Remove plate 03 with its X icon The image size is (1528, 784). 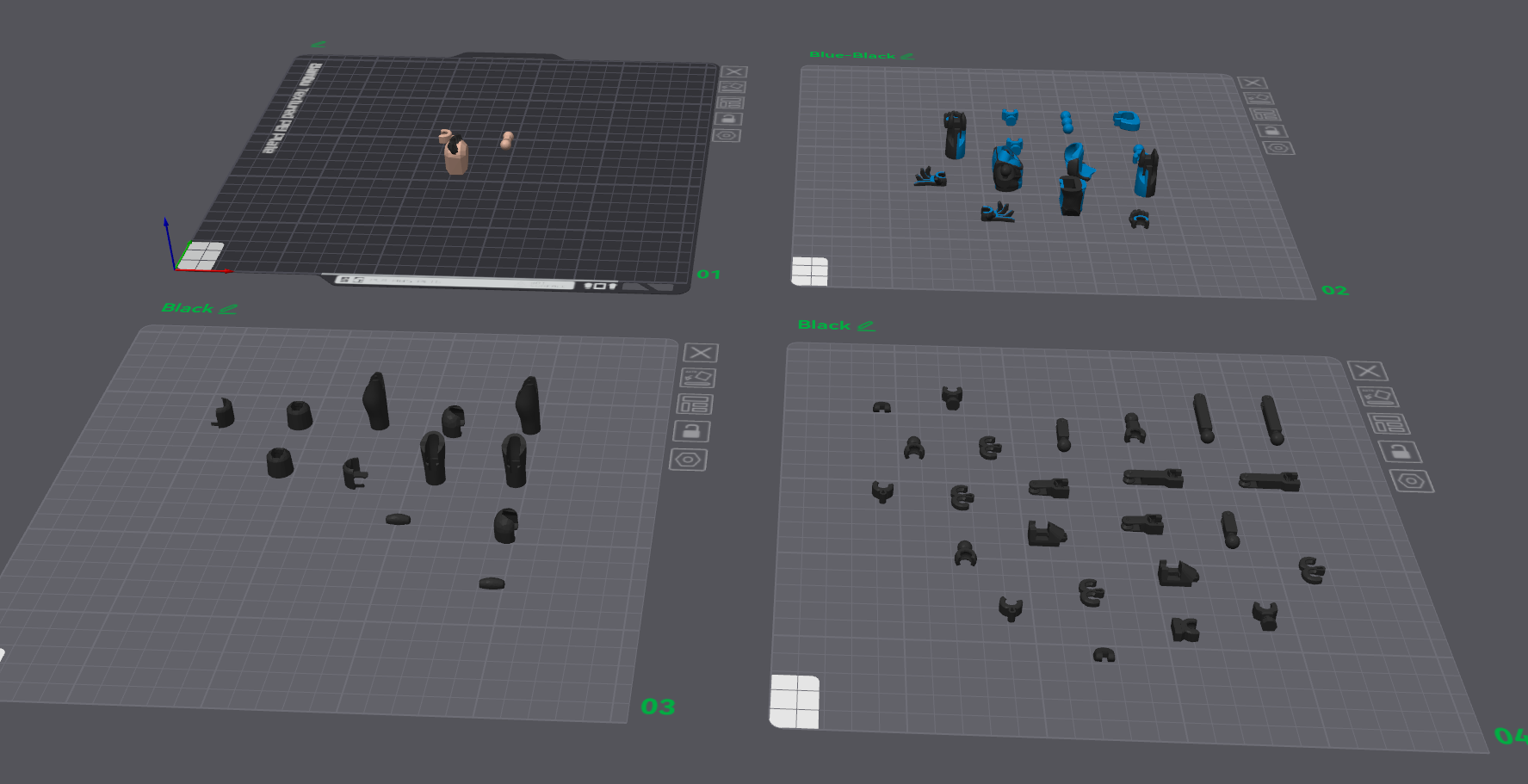coord(701,352)
